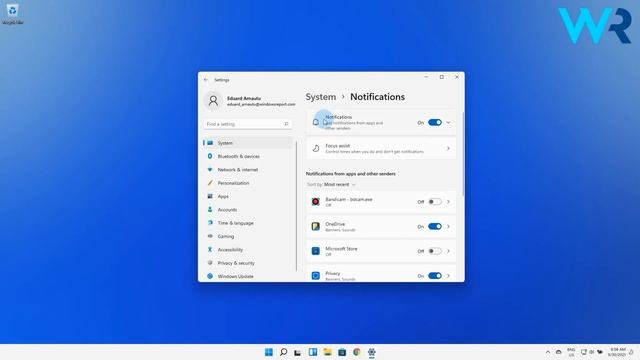Click the Accessibility figure icon
This screenshot has height=360, width=640.
point(210,249)
